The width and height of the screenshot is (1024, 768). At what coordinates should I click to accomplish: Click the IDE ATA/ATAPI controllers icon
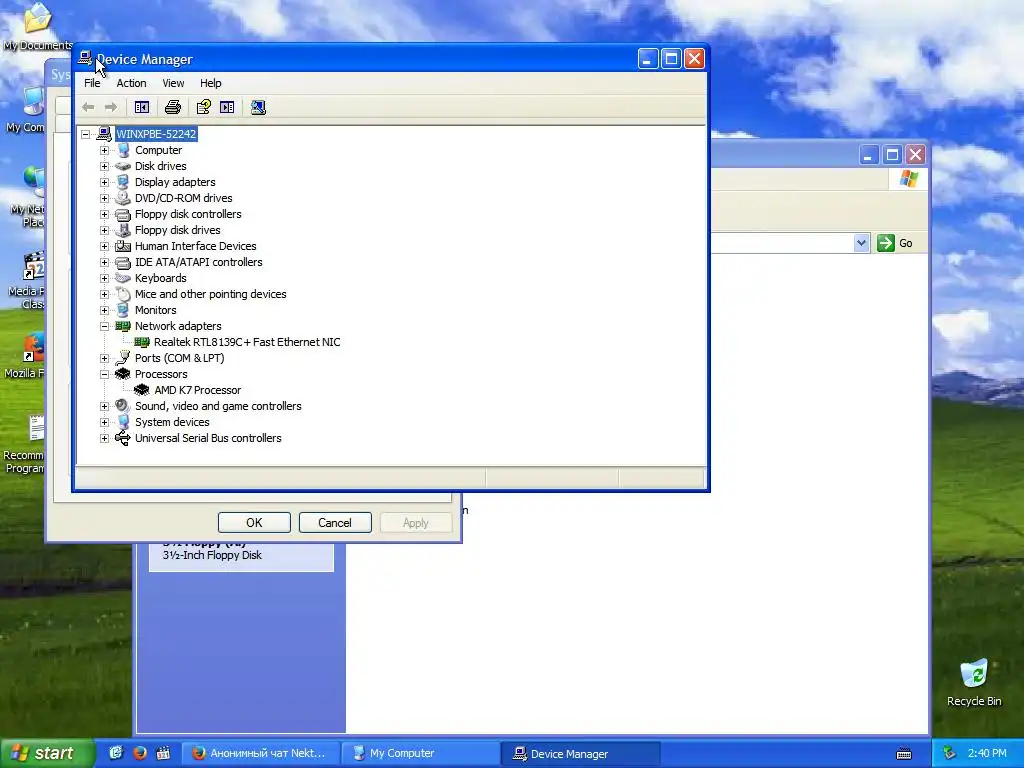pyautogui.click(x=123, y=262)
